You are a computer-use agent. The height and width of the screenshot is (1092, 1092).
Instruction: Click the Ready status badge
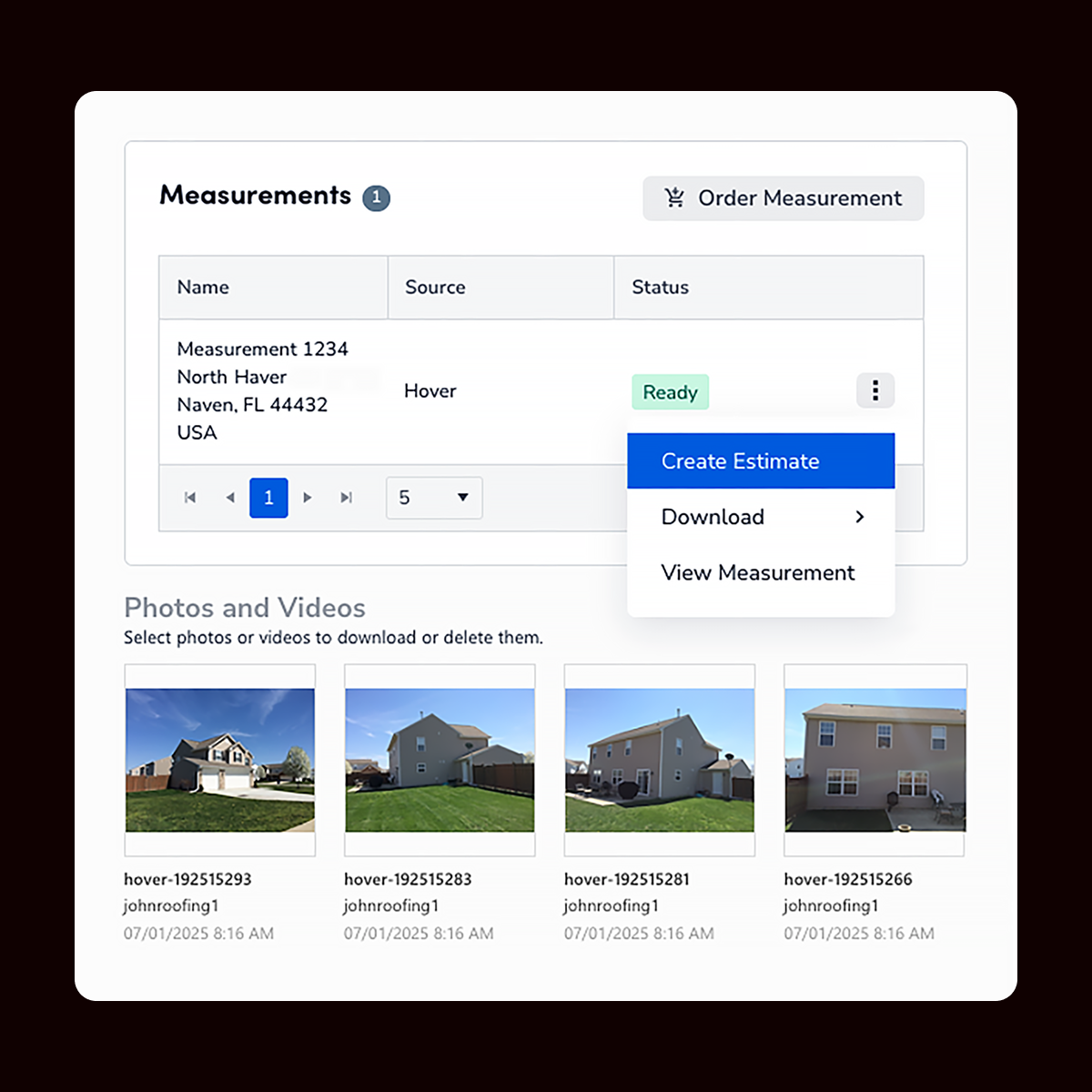click(x=670, y=392)
